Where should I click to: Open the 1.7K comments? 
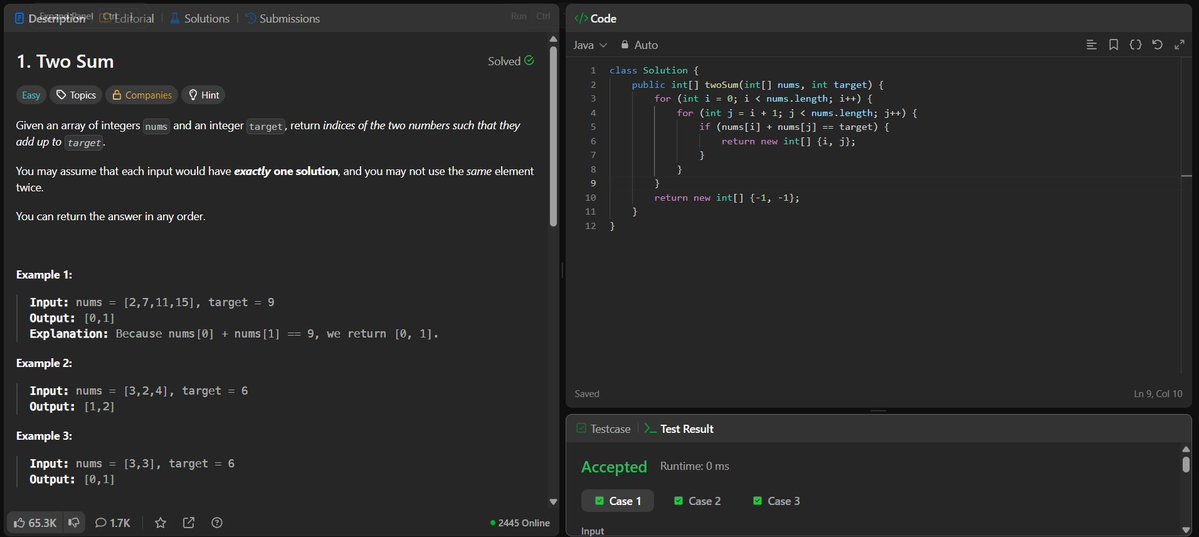pos(112,522)
